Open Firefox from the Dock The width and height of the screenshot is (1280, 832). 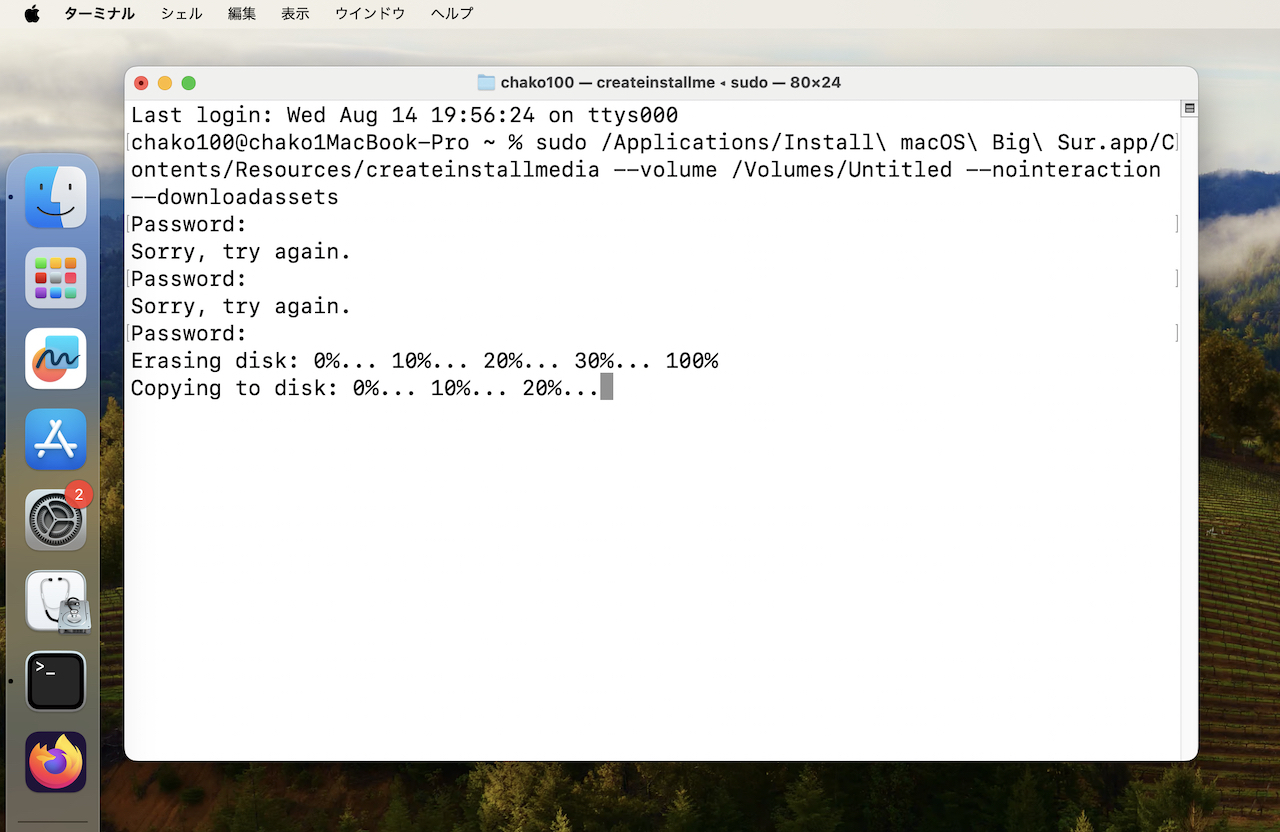coord(56,762)
